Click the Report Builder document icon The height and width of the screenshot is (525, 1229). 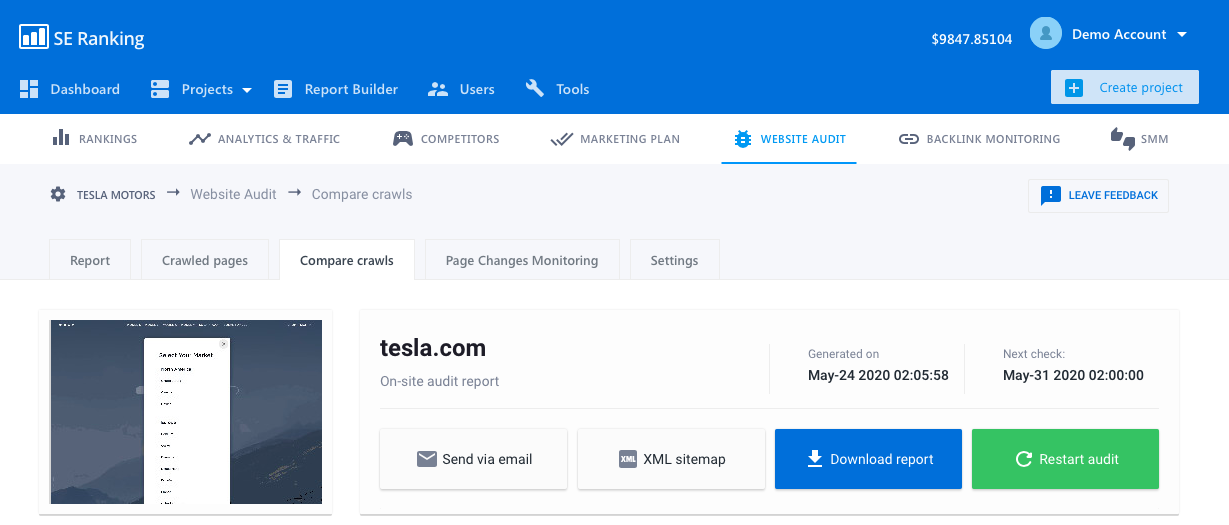point(283,89)
